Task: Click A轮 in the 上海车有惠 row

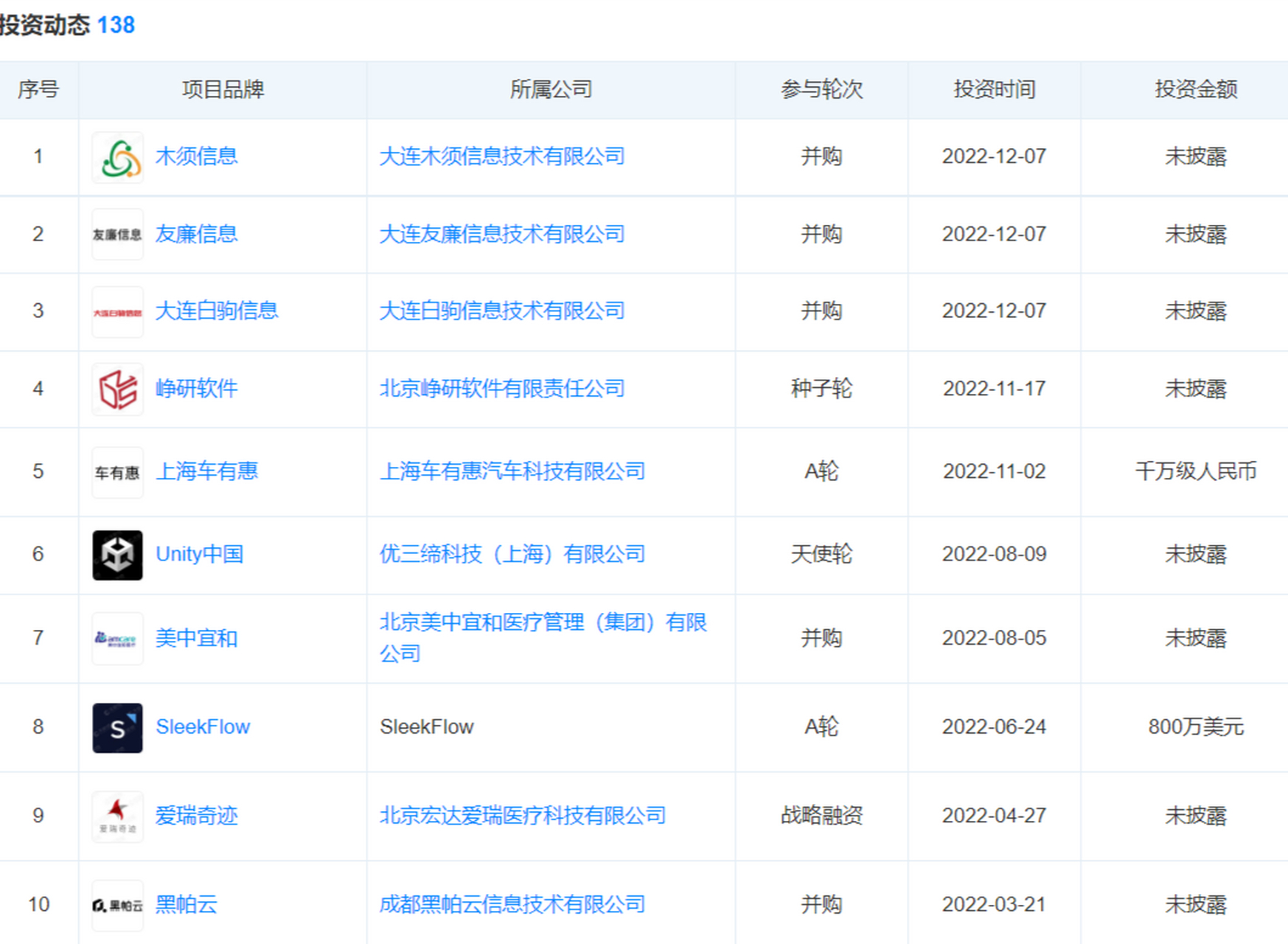Action: click(821, 471)
